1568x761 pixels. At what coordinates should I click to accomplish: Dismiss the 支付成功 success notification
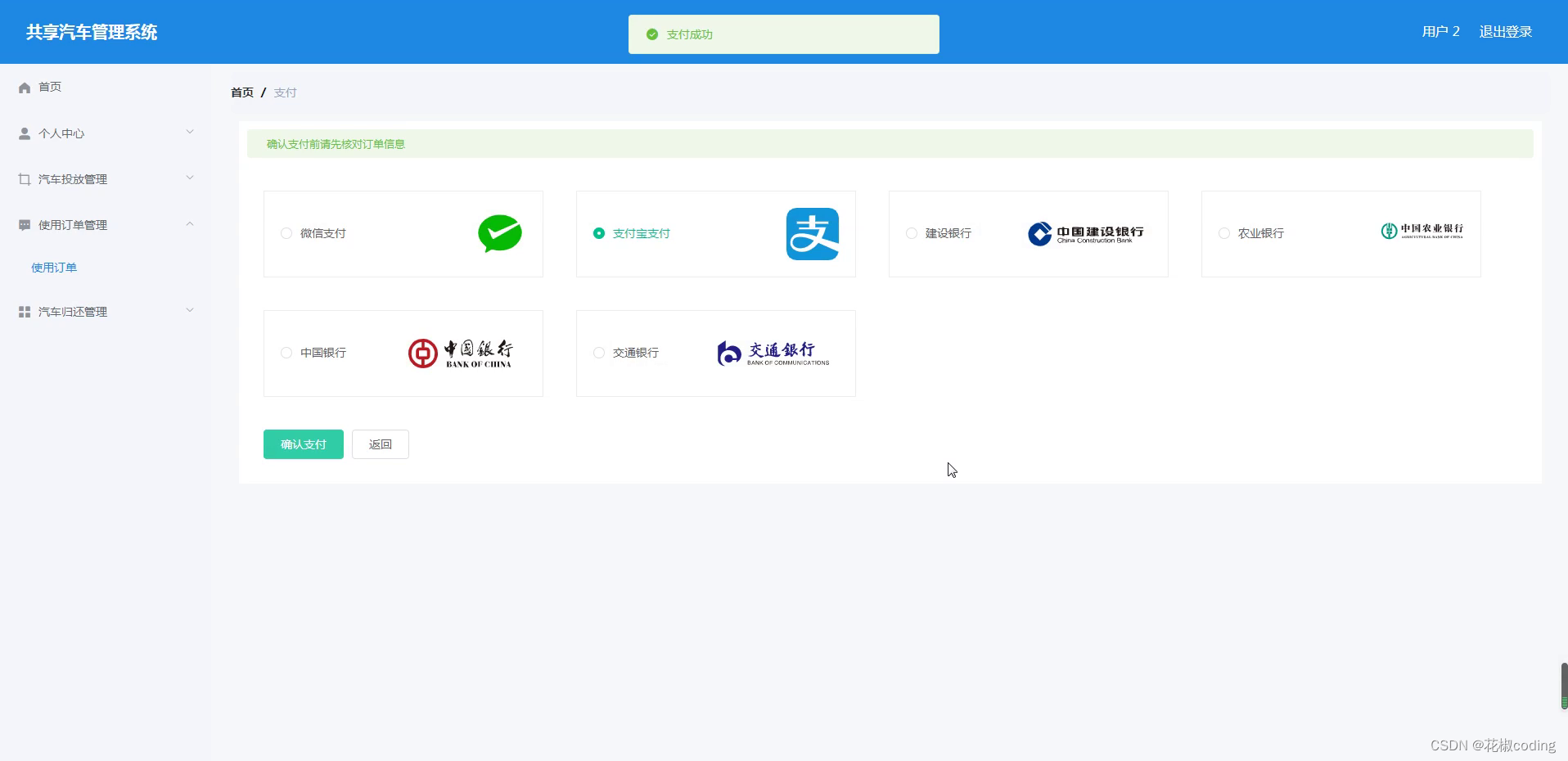pyautogui.click(x=782, y=34)
